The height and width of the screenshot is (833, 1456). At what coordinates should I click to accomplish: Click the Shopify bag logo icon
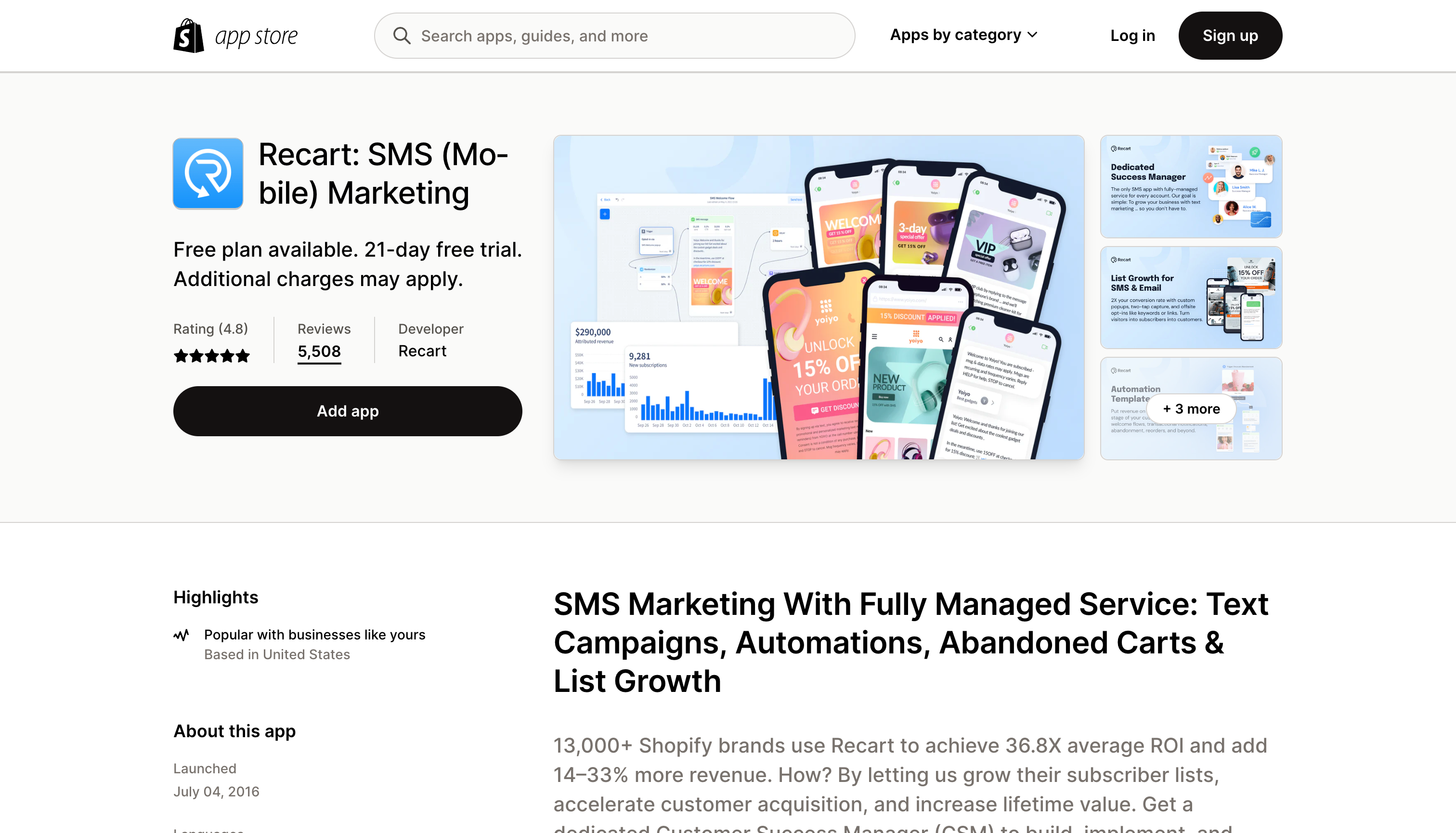[x=188, y=35]
